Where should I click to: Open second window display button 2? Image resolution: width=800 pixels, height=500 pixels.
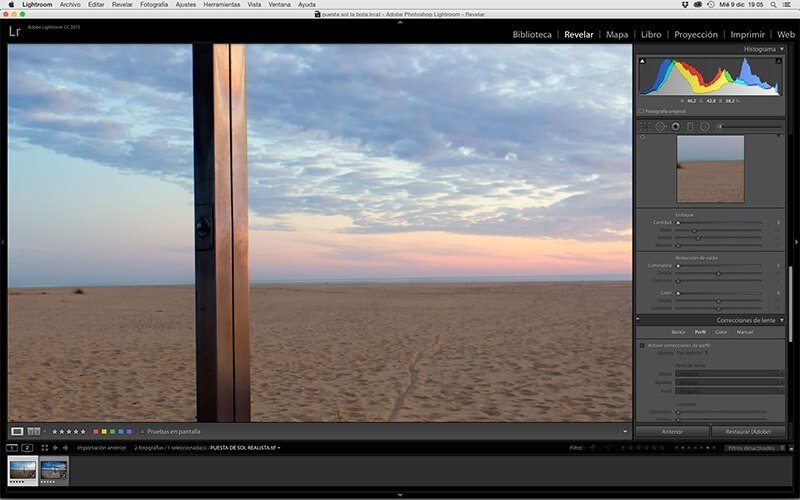point(27,448)
